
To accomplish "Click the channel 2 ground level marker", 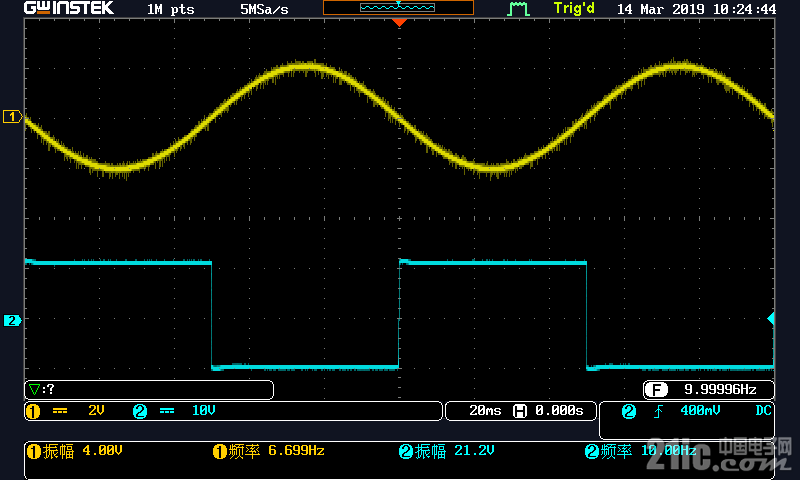I will (12, 320).
